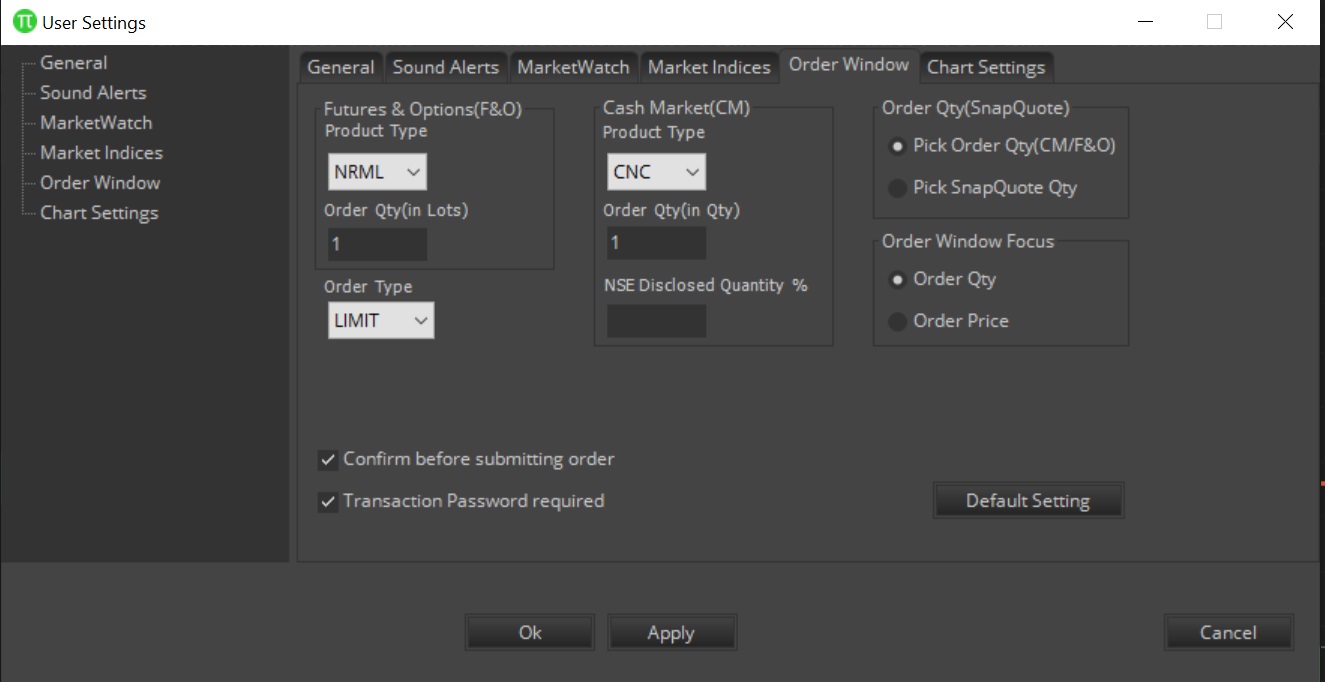Viewport: 1326px width, 682px height.
Task: Click the Pi app icon in title bar
Action: (24, 21)
